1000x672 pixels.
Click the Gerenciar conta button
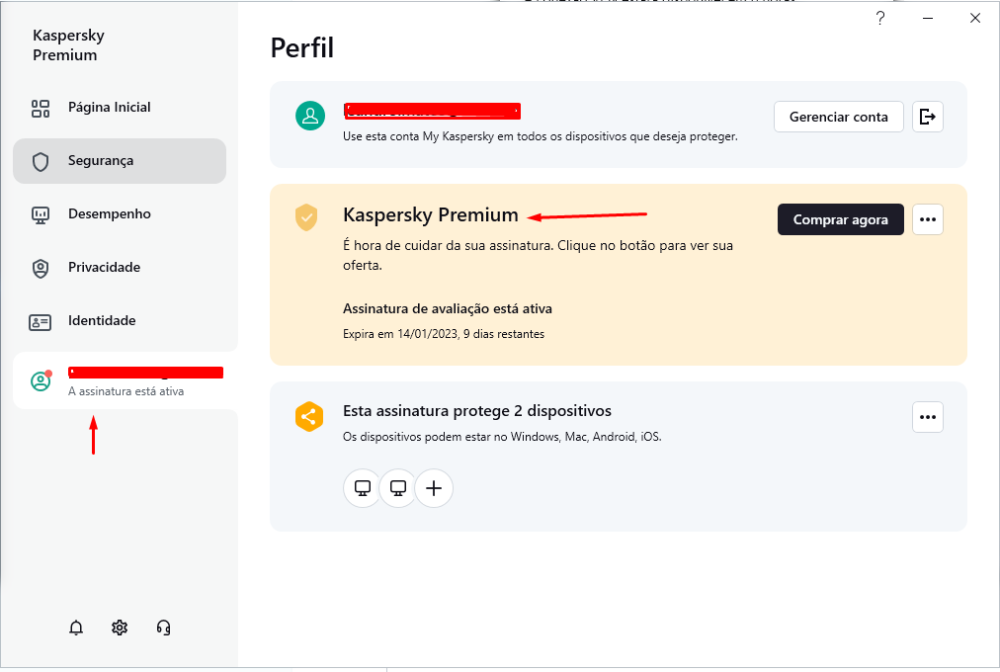coord(838,117)
